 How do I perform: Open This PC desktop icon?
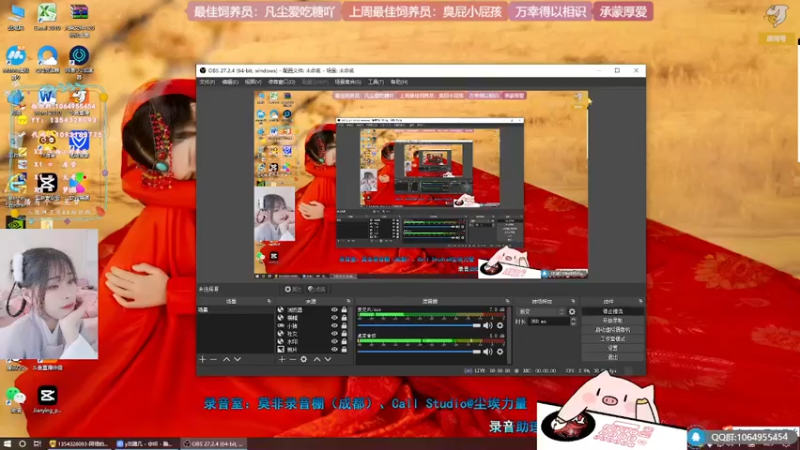point(15,17)
